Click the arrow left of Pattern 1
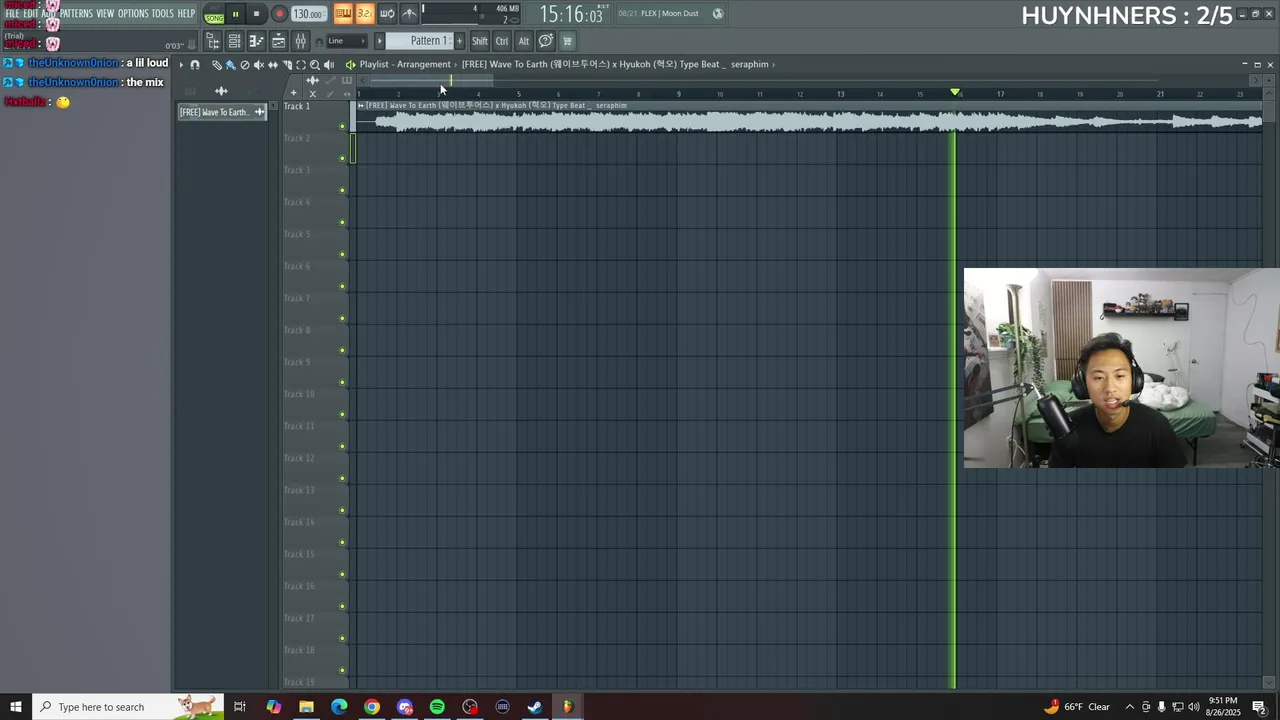This screenshot has width=1280, height=720. tap(379, 41)
